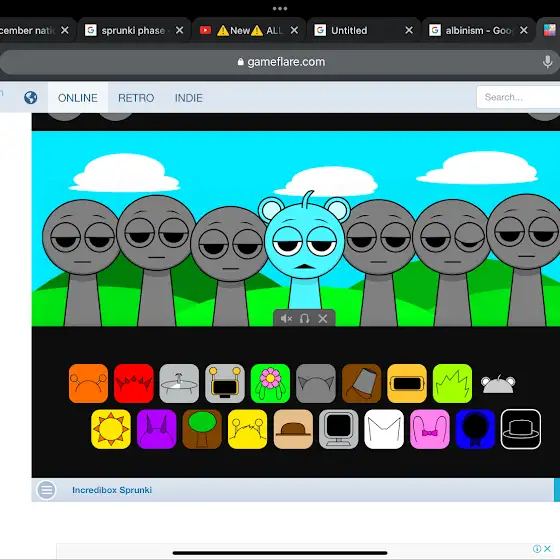560x560 pixels.
Task: Choose the brown tile with green tree icon
Action: click(202, 429)
